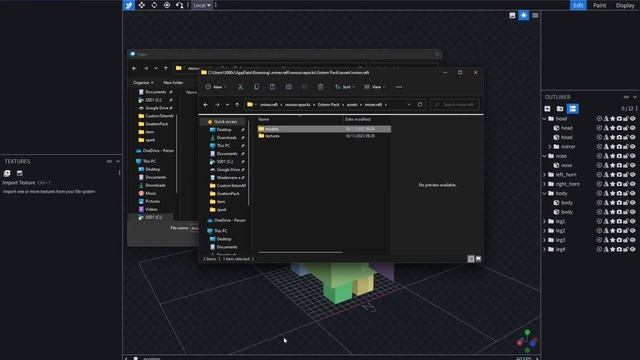This screenshot has width=640, height=360.
Task: Expand the left_horn group
Action: 544,175
